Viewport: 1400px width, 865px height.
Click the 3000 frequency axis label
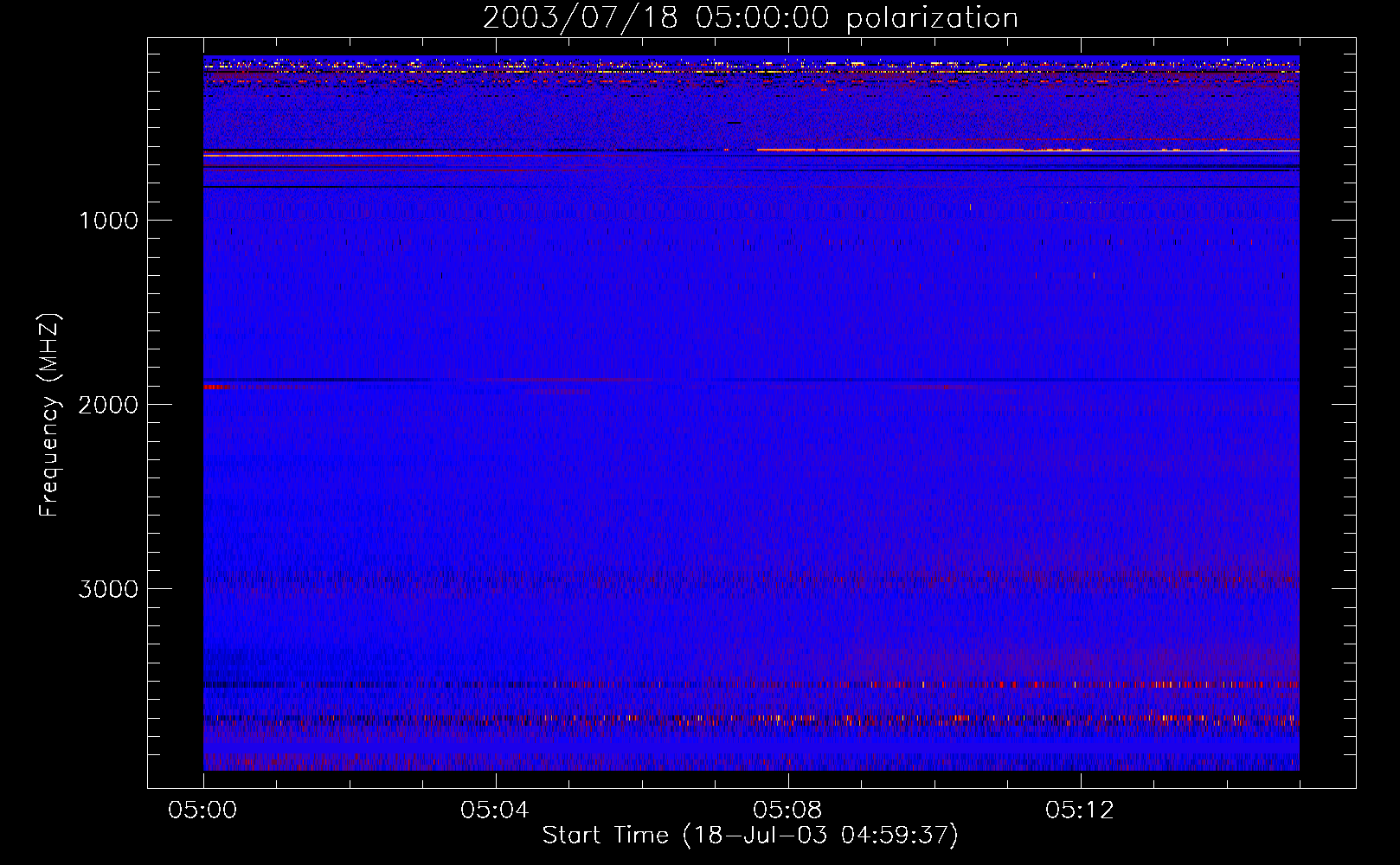[x=108, y=589]
